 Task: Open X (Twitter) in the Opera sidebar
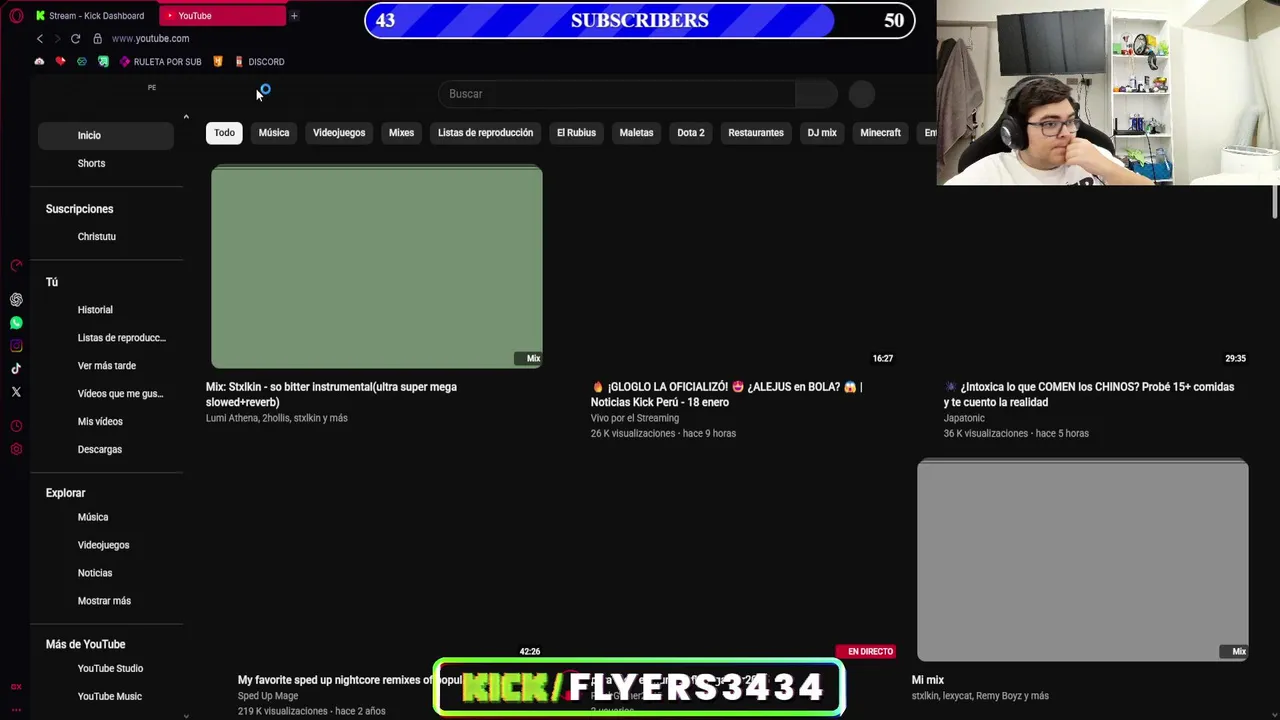coord(16,392)
